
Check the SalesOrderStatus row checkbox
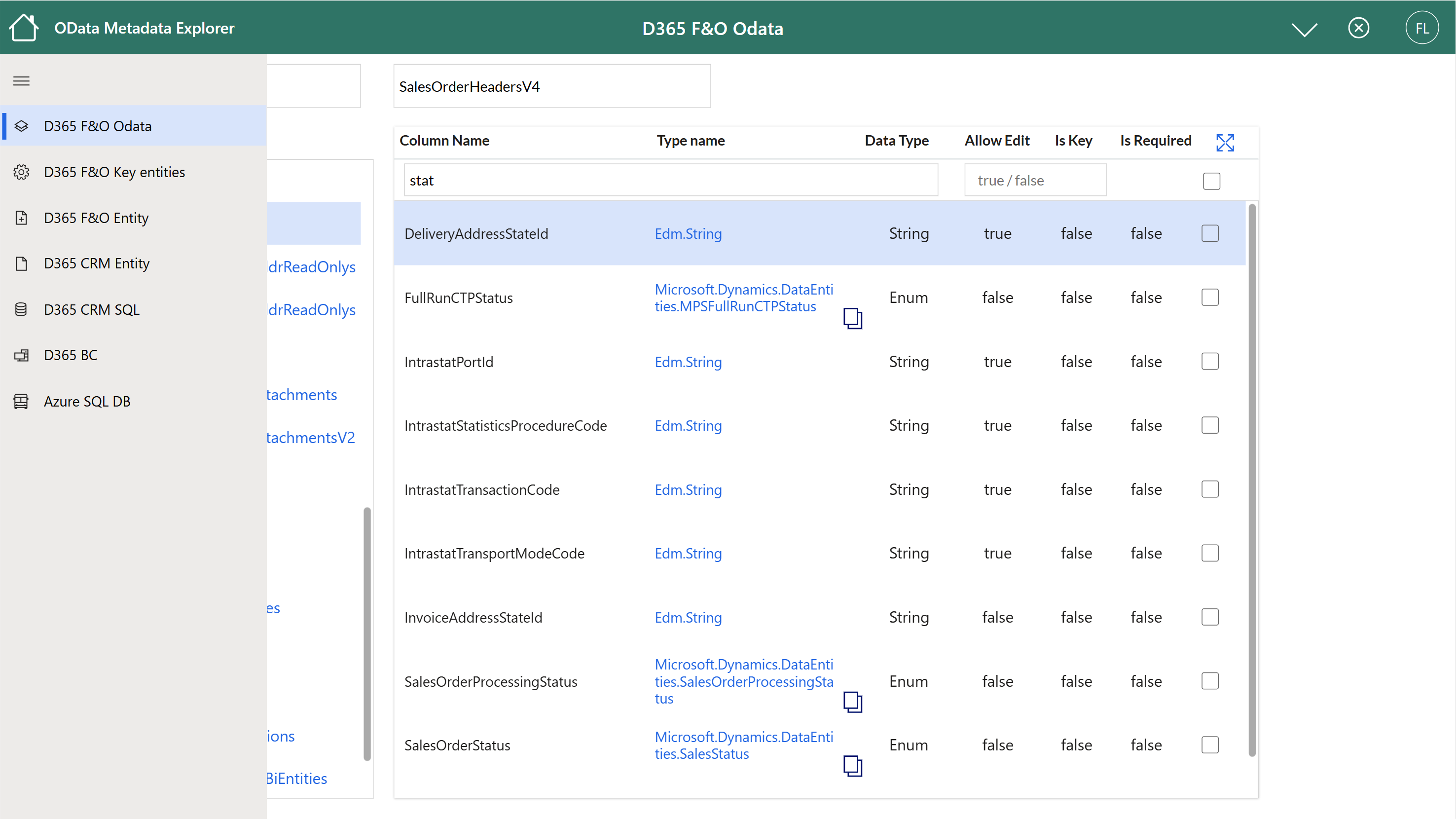pos(1210,745)
